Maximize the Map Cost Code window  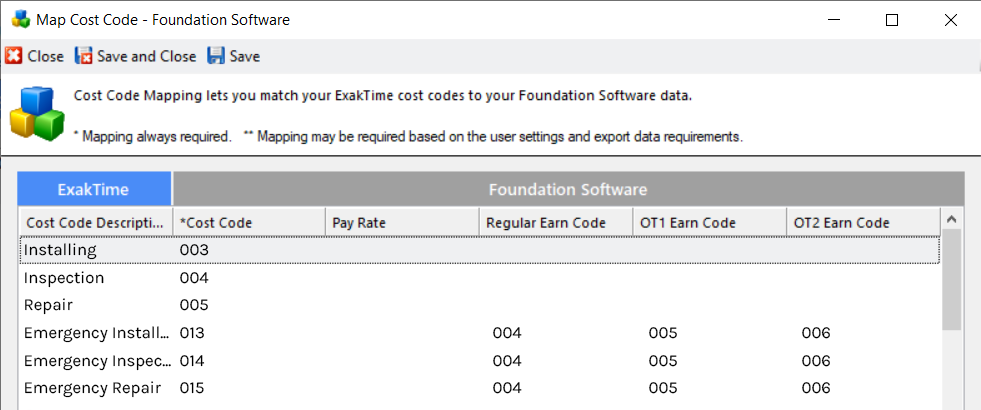click(892, 20)
